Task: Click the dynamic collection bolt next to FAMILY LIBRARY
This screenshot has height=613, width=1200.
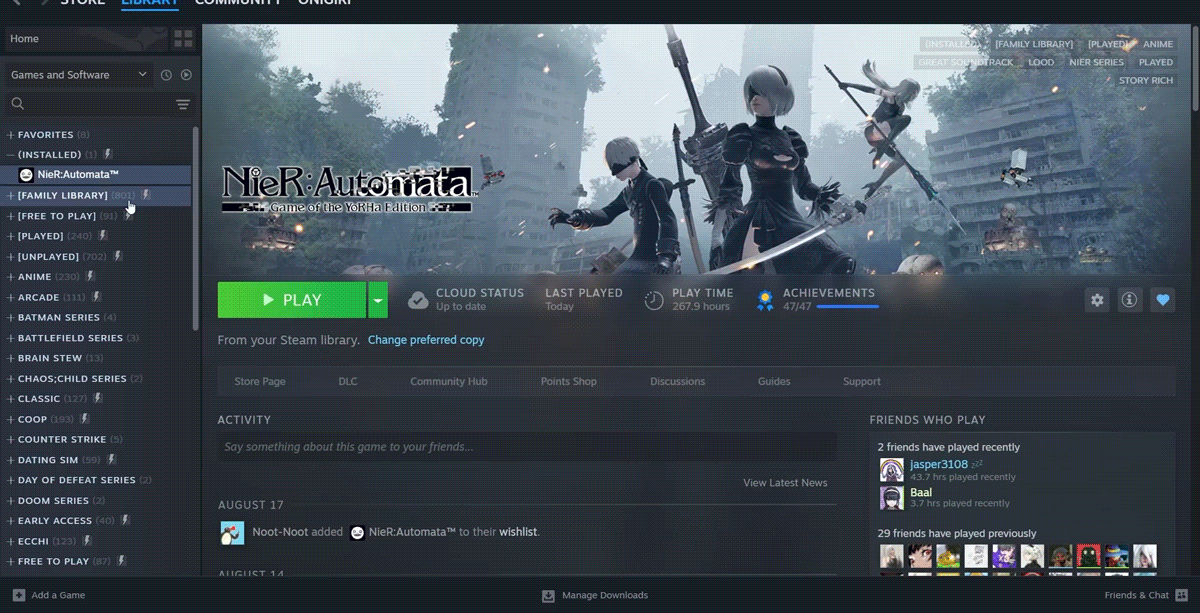Action: point(146,195)
